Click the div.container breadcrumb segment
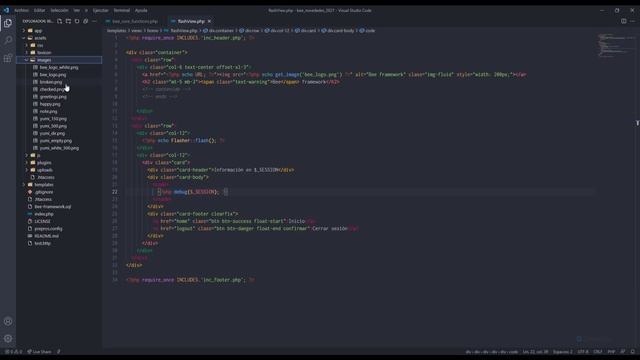This screenshot has width=640, height=360. pyautogui.click(x=218, y=31)
